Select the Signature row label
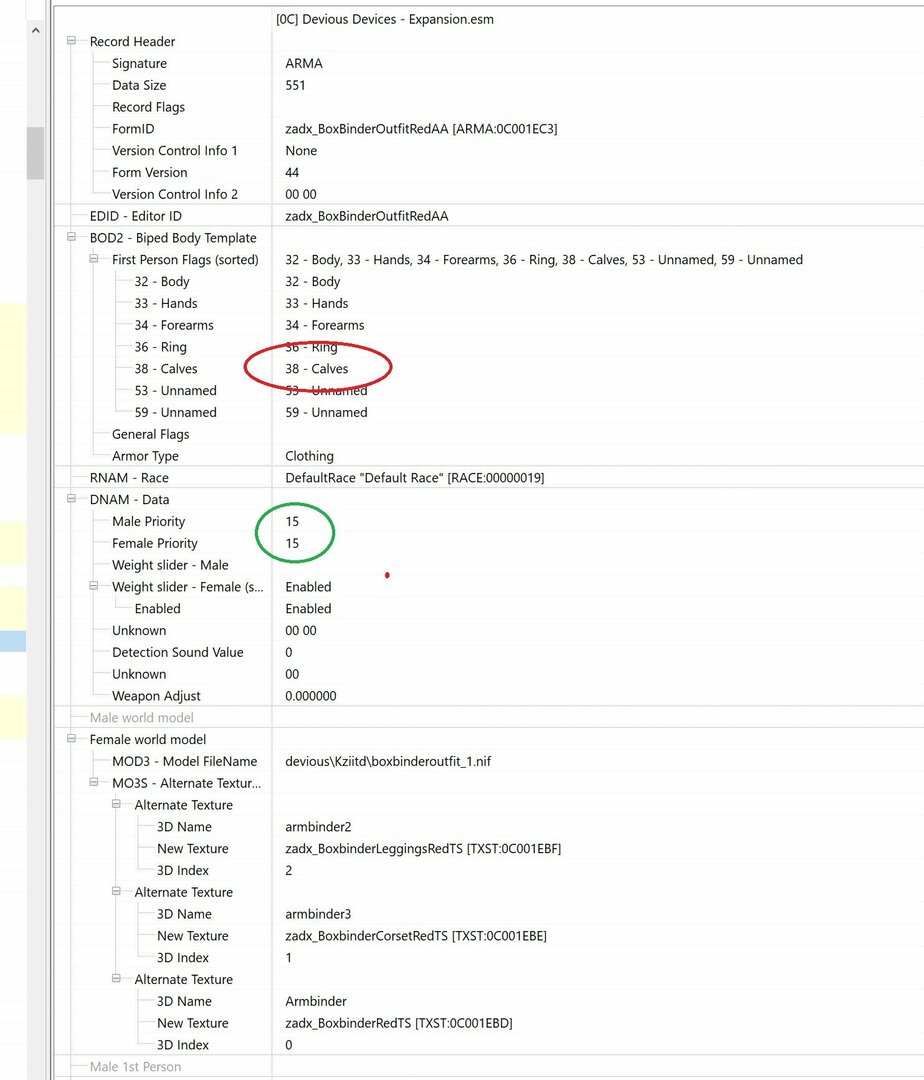Screen dimensions: 924x1080 [x=139, y=63]
